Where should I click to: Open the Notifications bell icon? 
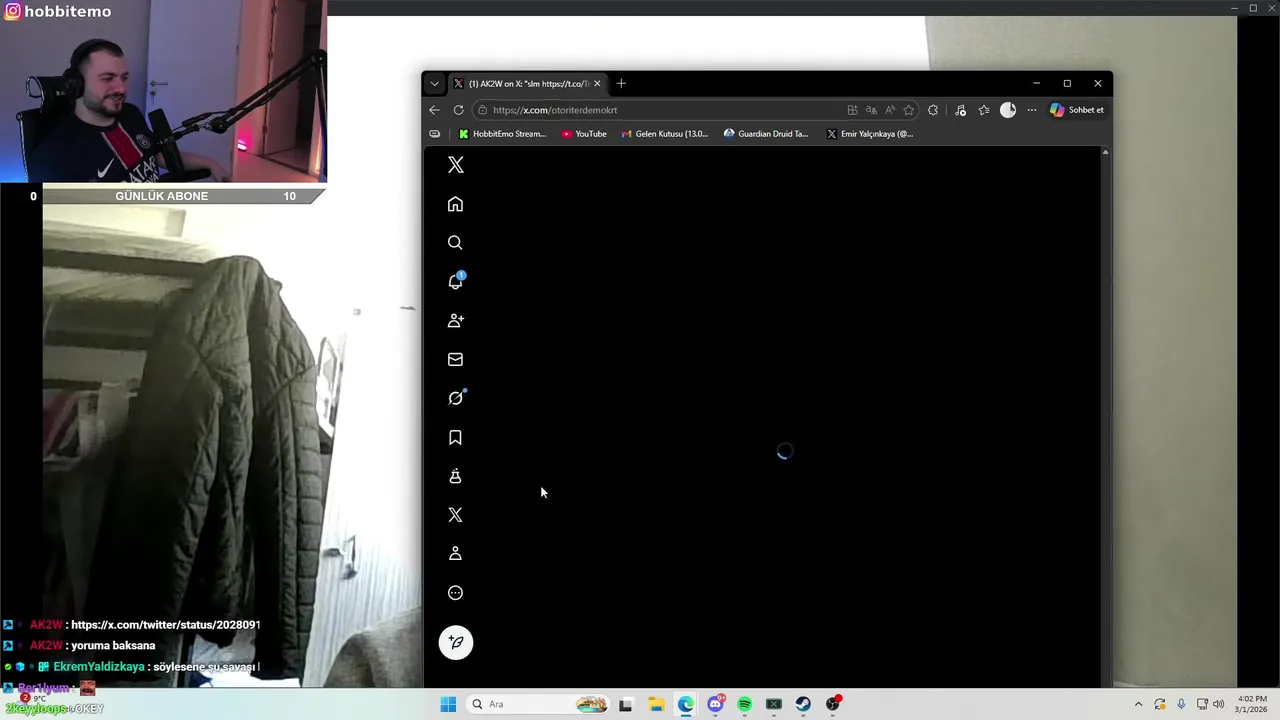(x=455, y=282)
